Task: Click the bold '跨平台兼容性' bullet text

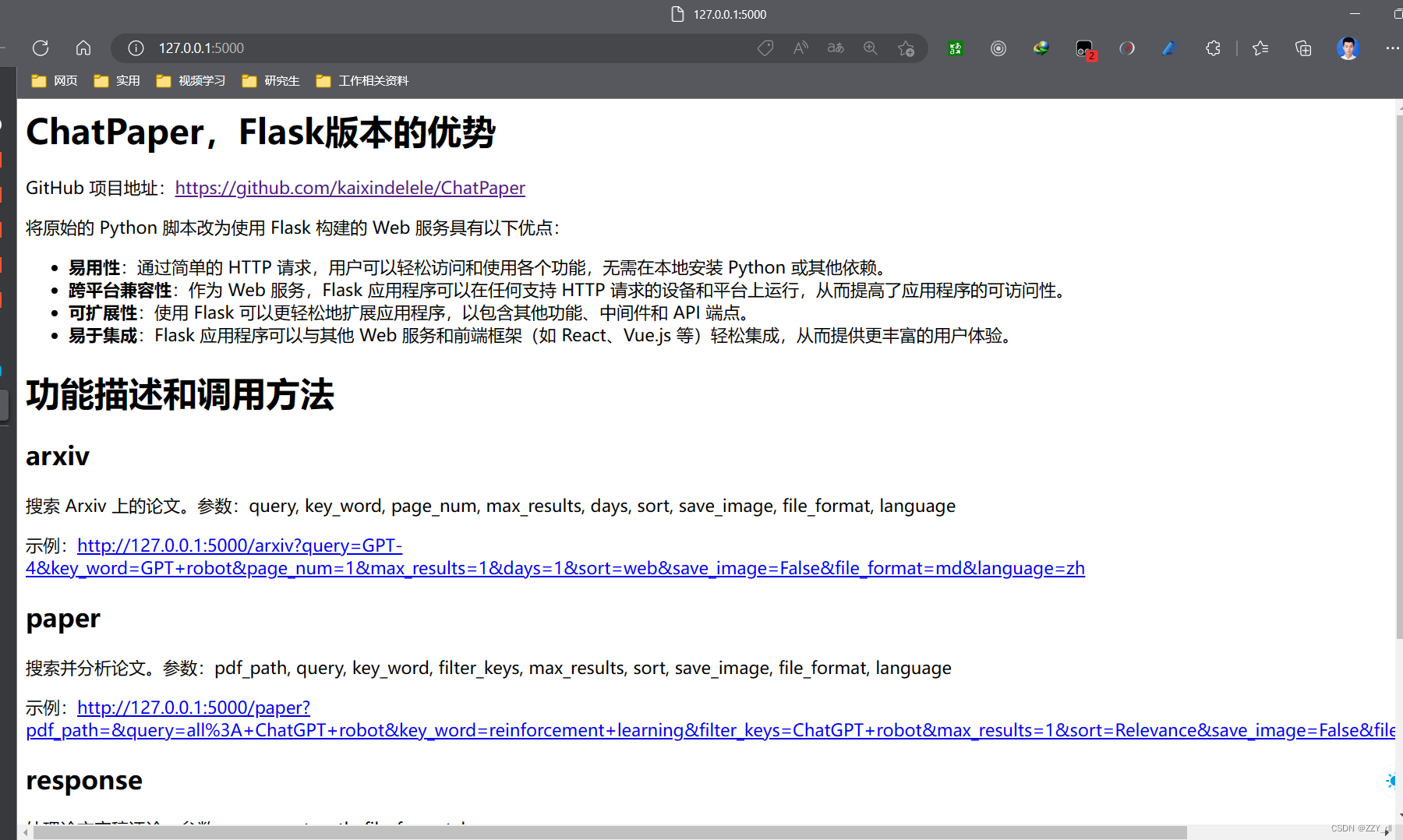Action: [x=120, y=291]
